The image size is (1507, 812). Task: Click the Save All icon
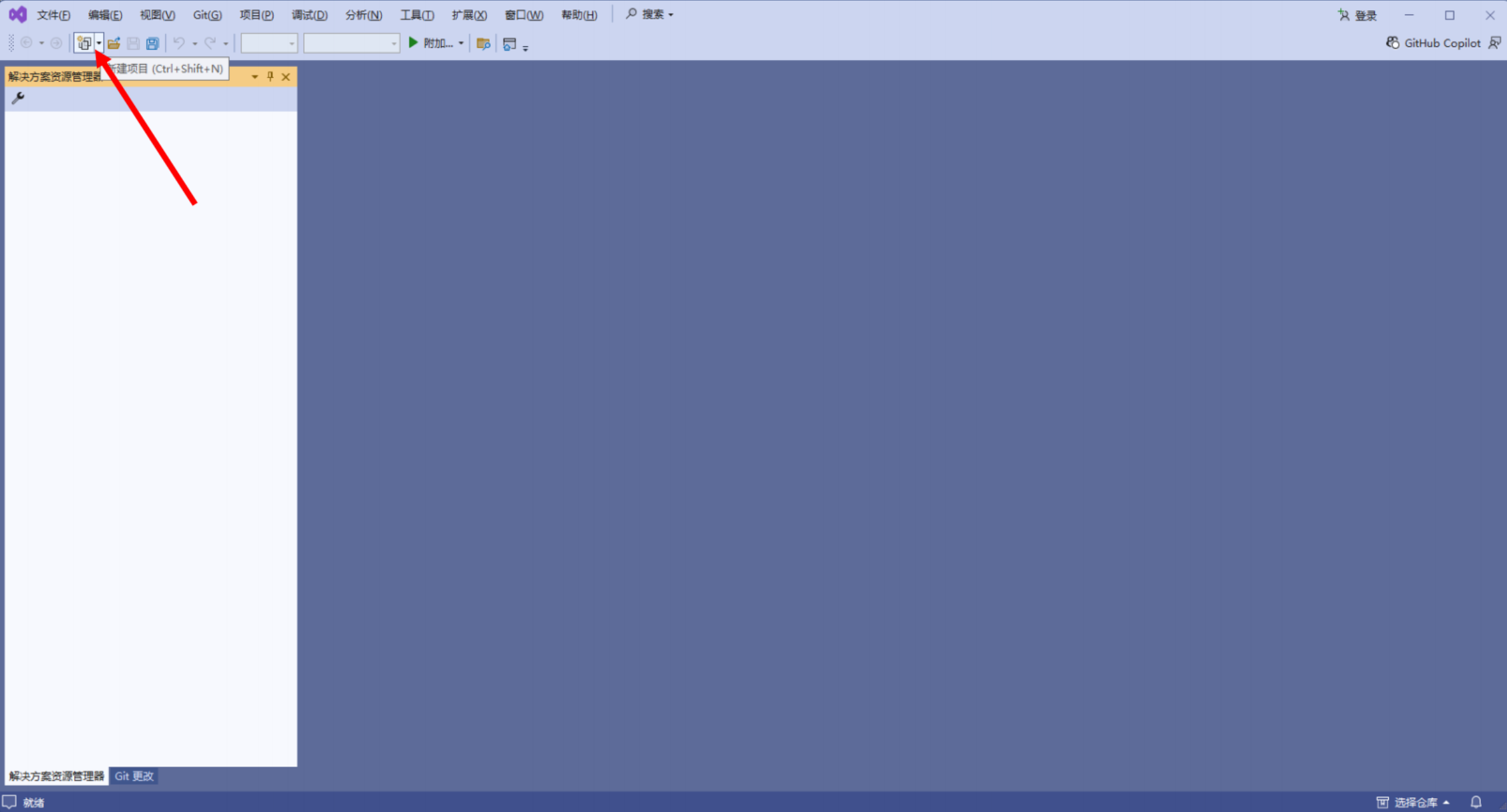152,43
